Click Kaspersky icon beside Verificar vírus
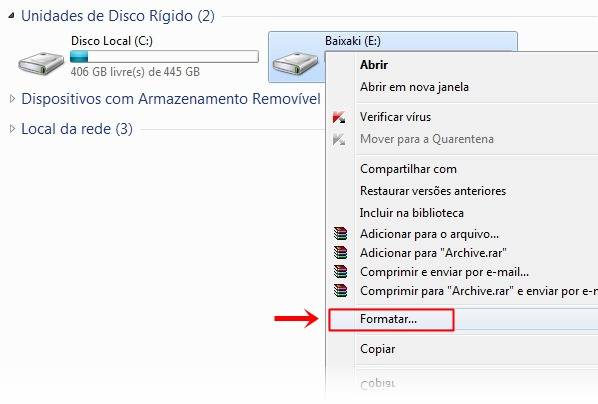This screenshot has width=598, height=404. click(x=339, y=117)
